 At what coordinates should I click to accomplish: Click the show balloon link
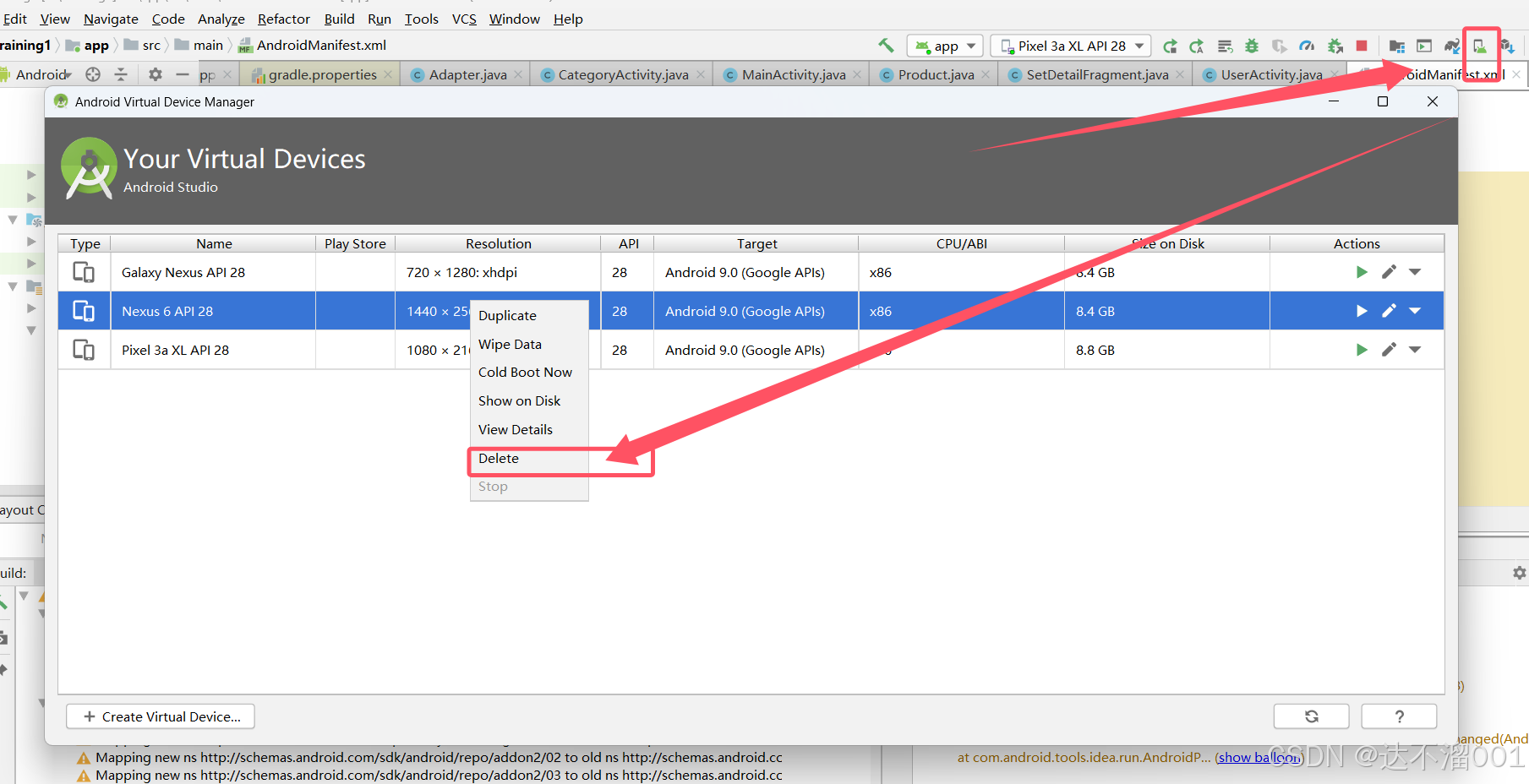(x=1259, y=757)
